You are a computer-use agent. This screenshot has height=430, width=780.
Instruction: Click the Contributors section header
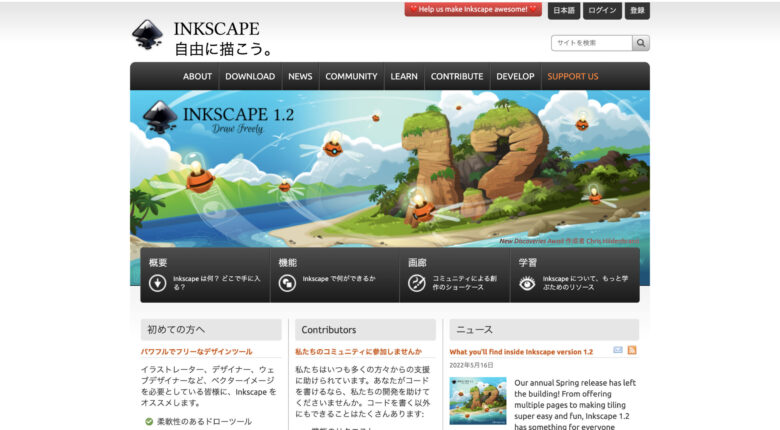tap(365, 329)
